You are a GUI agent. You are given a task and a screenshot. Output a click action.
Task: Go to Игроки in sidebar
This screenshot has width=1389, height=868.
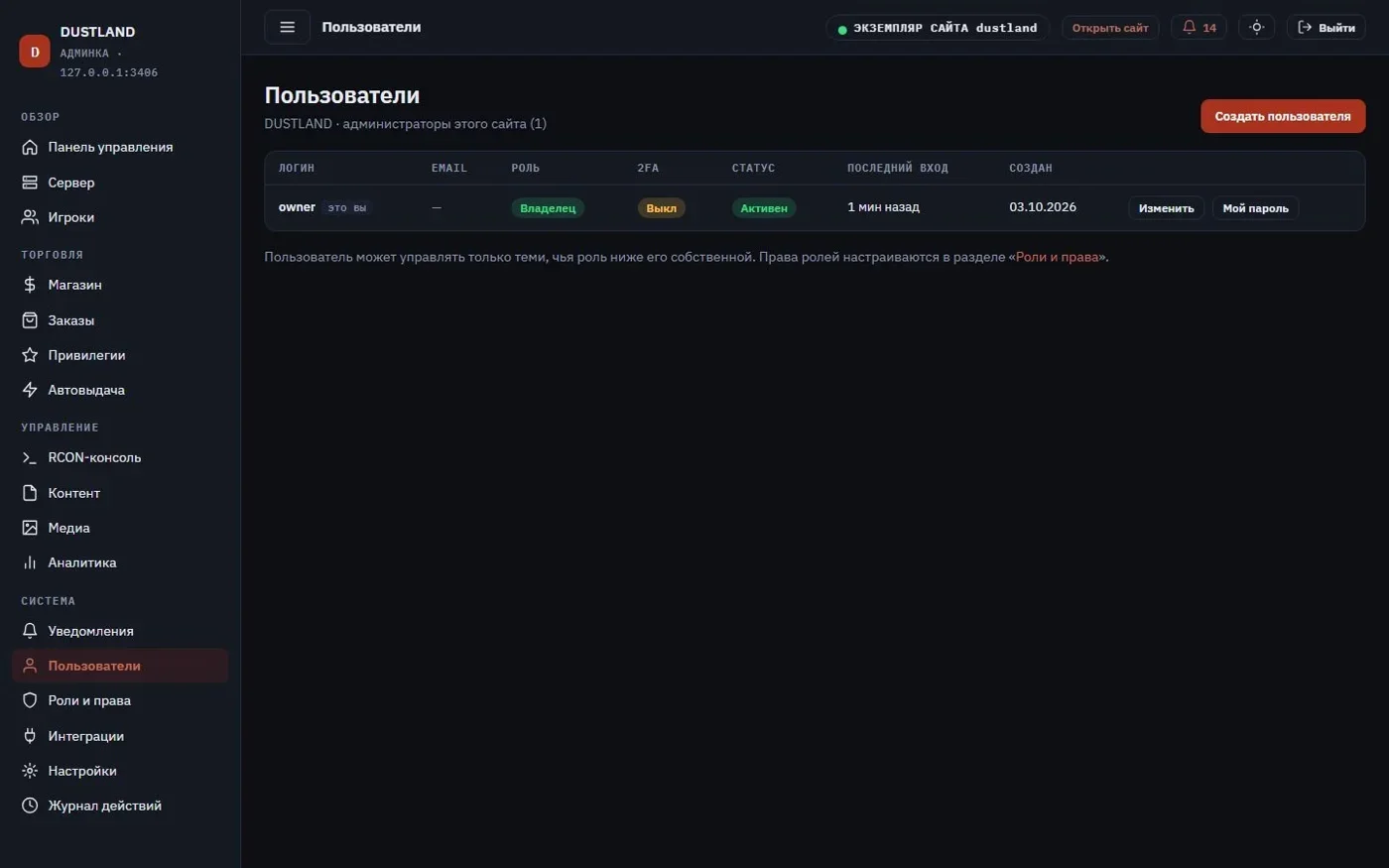[120, 217]
